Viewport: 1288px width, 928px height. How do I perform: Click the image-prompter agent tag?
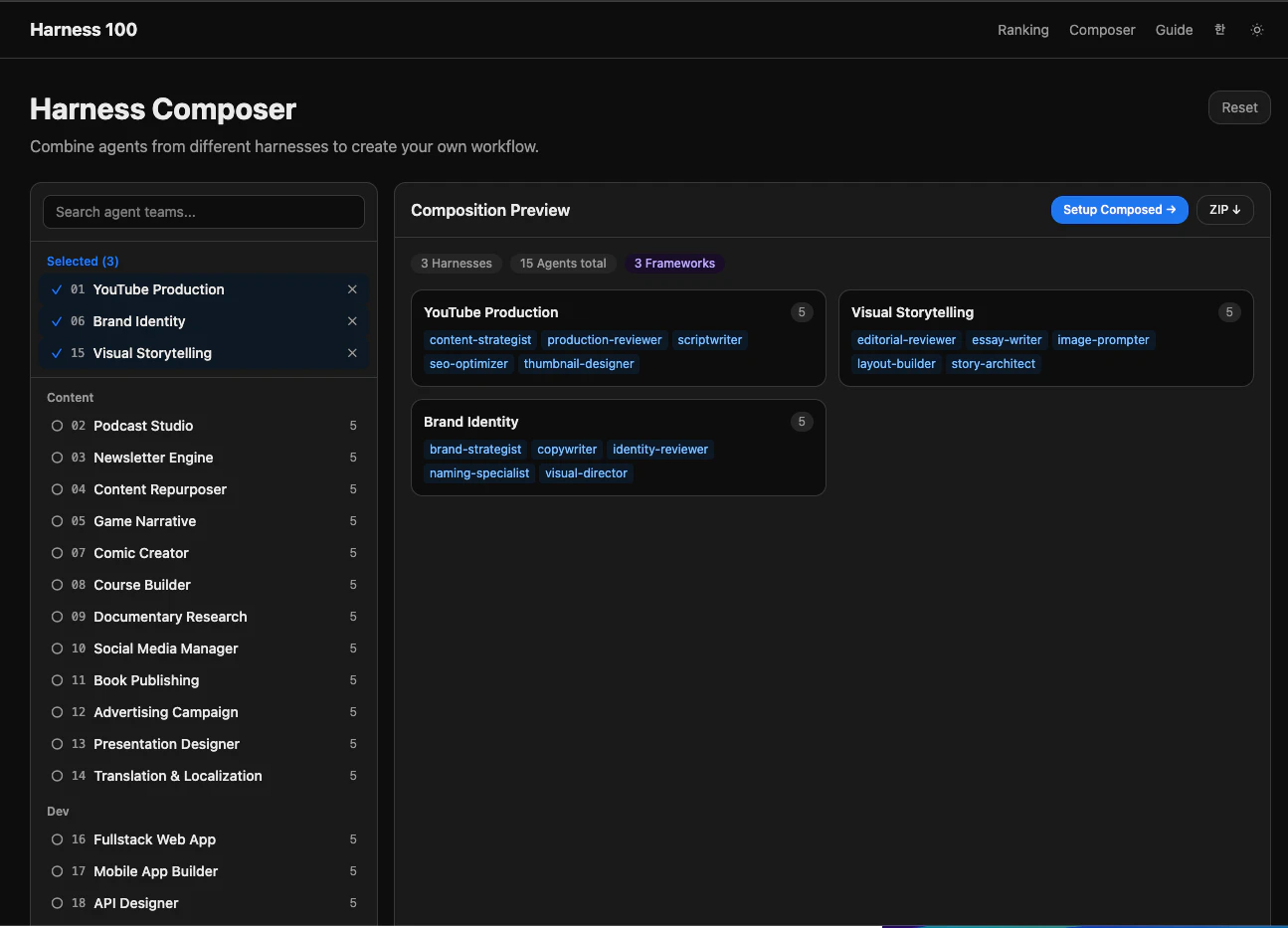click(1103, 340)
